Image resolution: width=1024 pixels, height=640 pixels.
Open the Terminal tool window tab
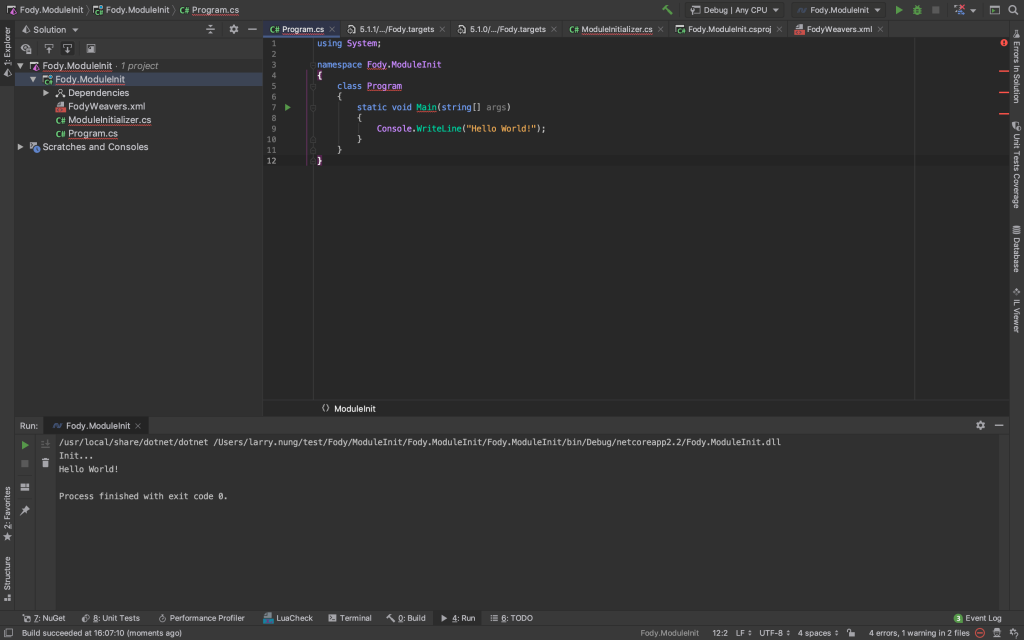click(x=349, y=618)
